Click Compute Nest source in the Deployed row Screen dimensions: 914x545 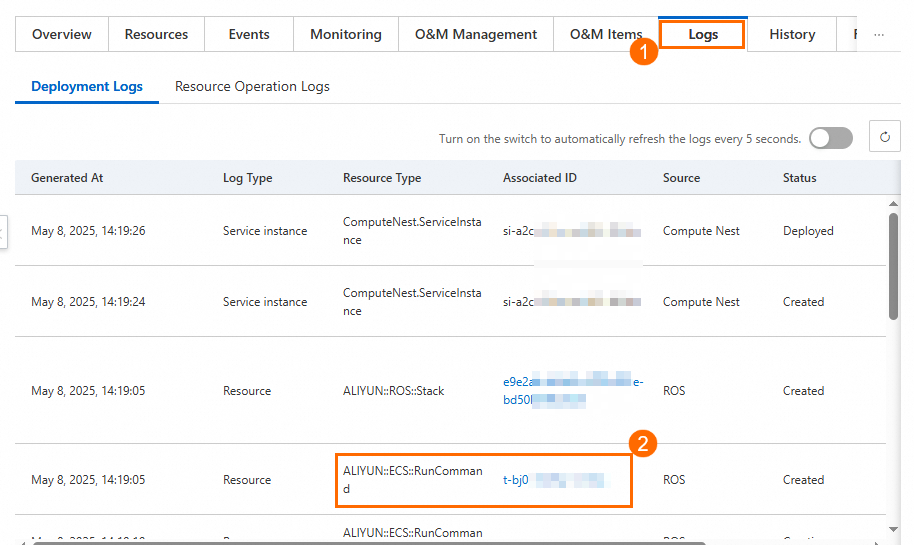[701, 231]
